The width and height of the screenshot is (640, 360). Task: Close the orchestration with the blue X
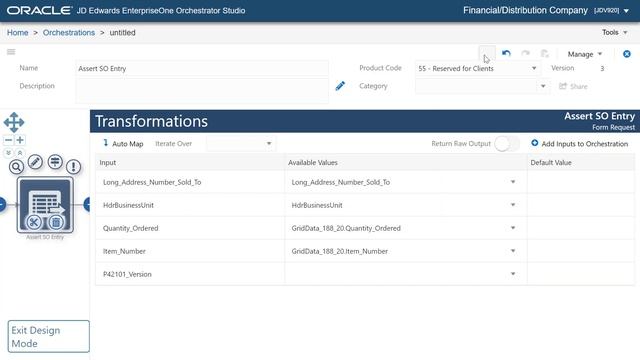627,54
